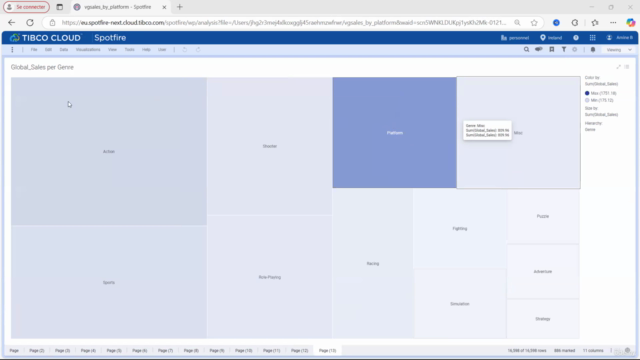Open the Hierarchy Genre selector

pyautogui.click(x=590, y=129)
